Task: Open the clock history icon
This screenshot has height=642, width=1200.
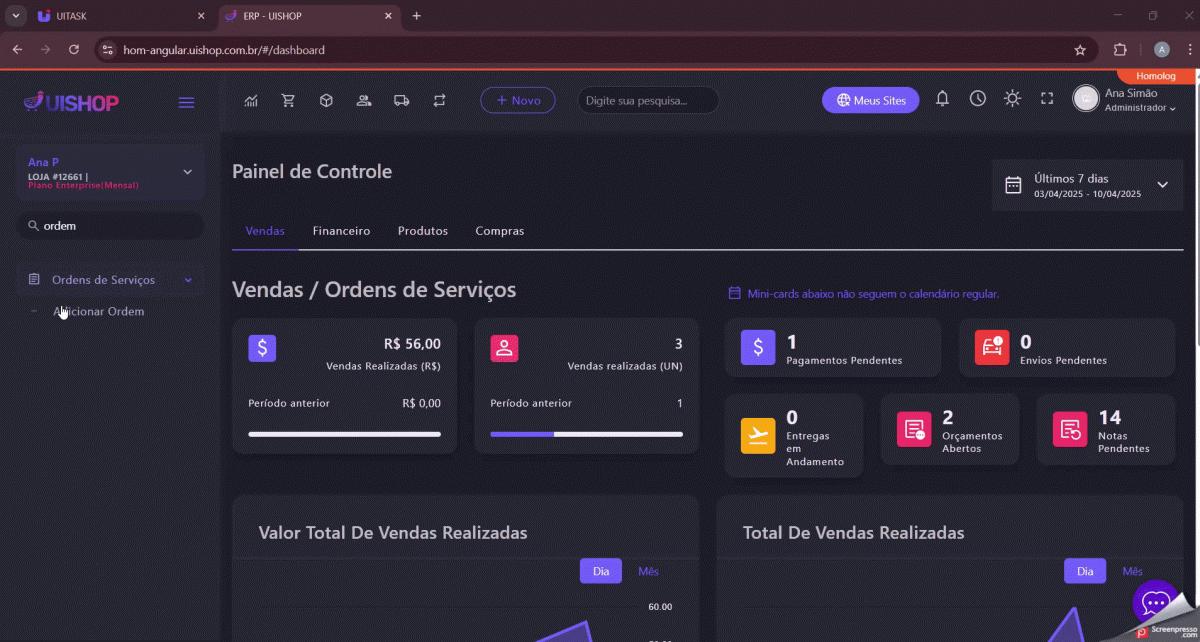Action: pos(977,98)
